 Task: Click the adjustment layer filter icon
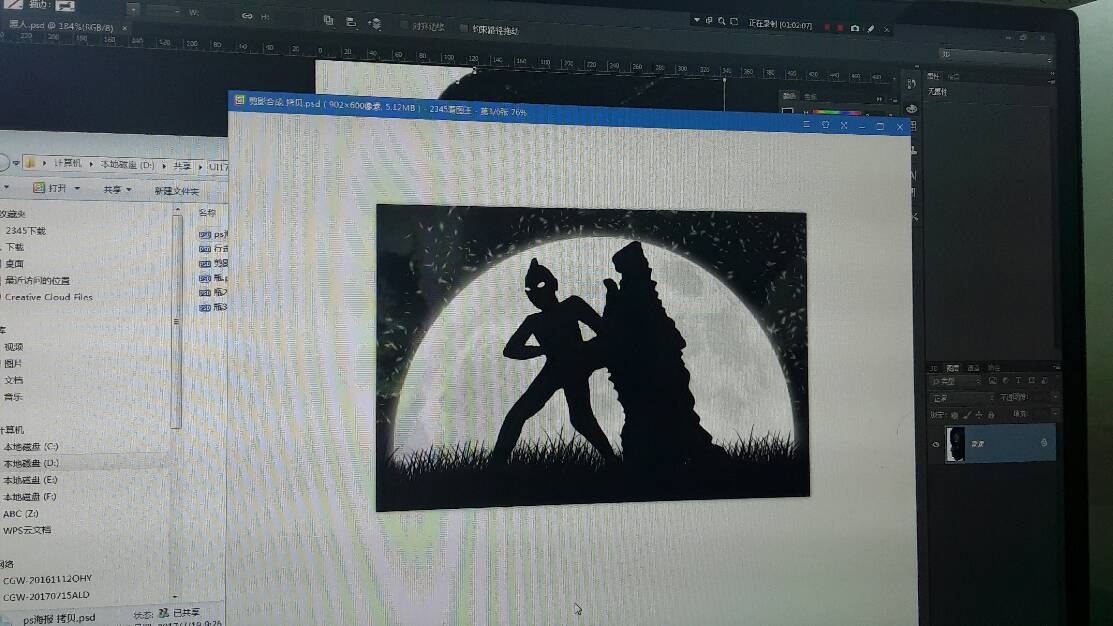pos(1005,381)
